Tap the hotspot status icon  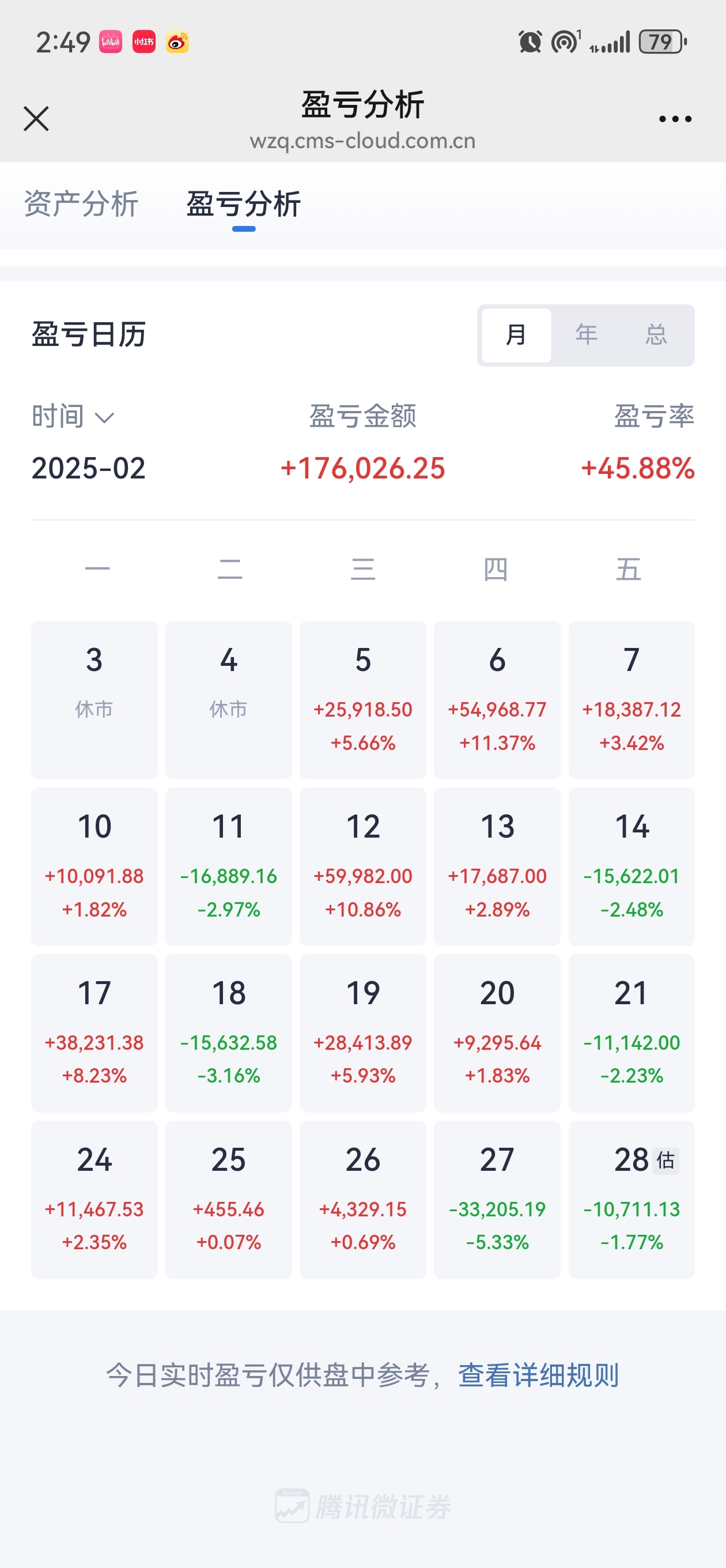565,42
